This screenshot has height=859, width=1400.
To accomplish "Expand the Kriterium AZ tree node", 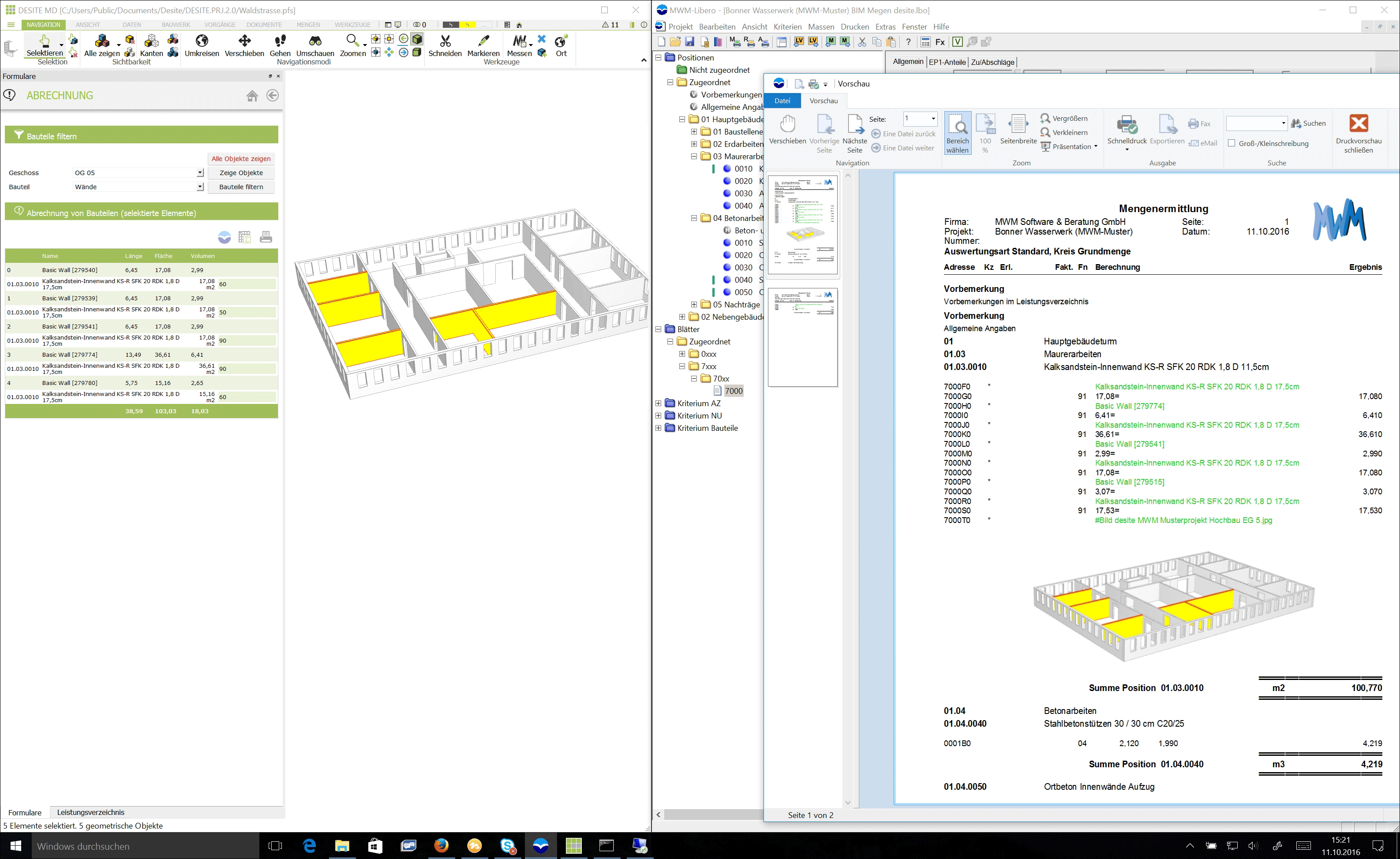I will pyautogui.click(x=658, y=403).
